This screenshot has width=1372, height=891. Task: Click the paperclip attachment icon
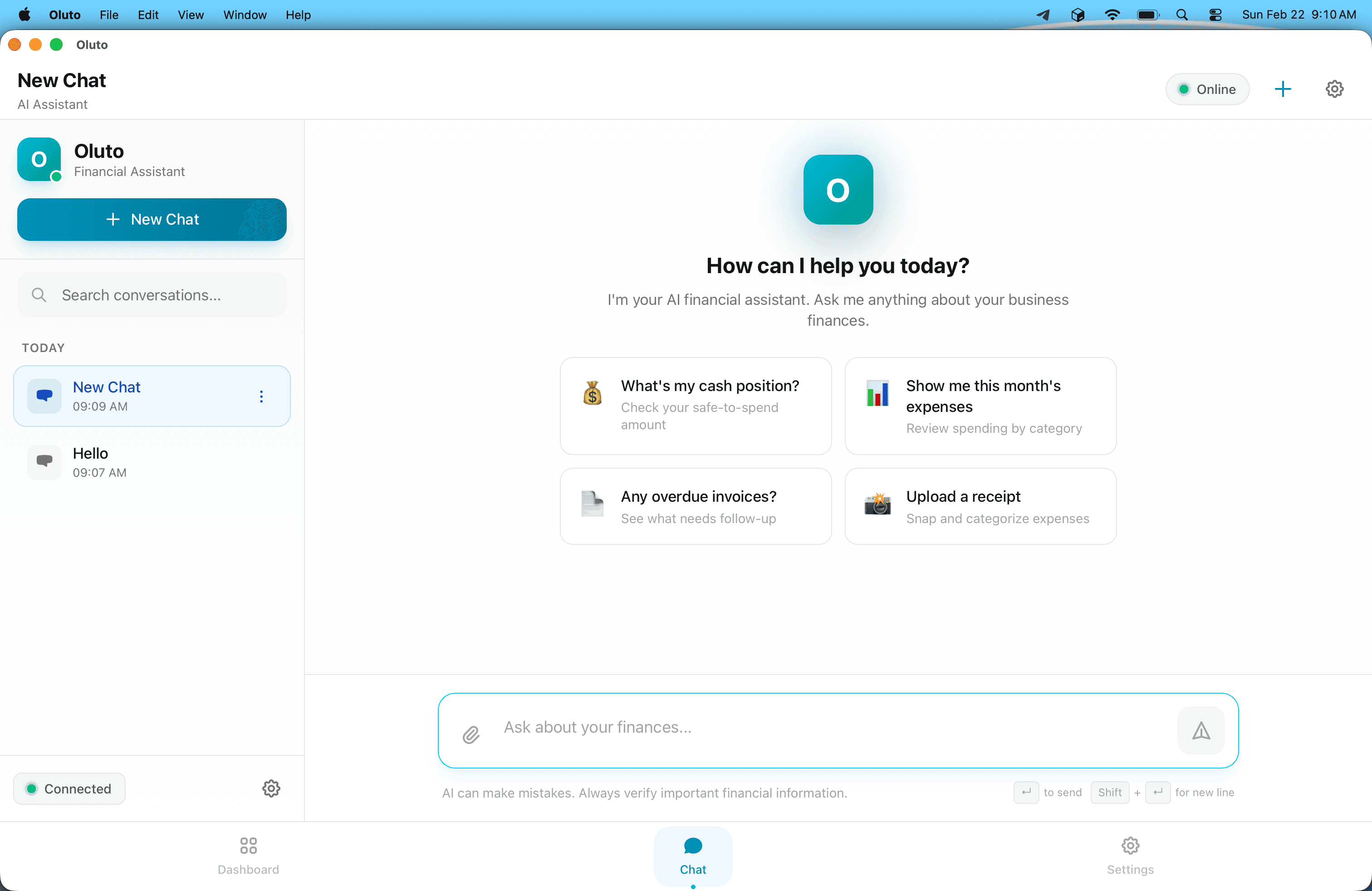coord(471,734)
